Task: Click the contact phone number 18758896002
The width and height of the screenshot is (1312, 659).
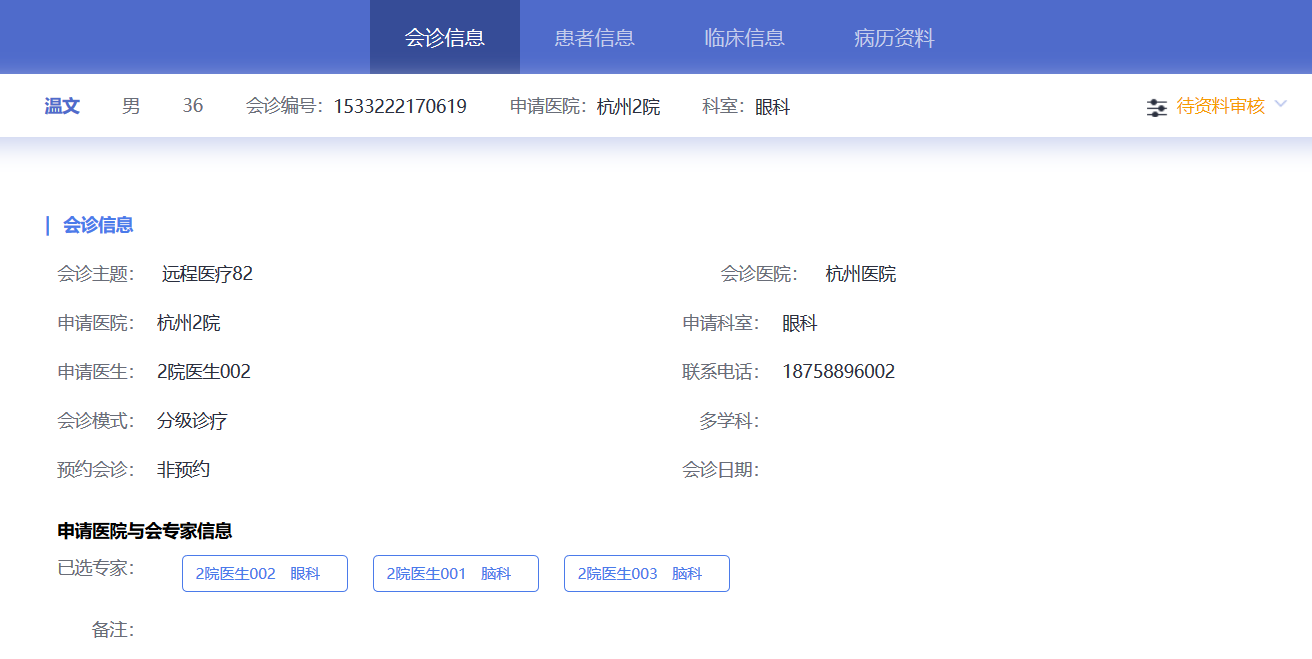Action: pyautogui.click(x=838, y=372)
